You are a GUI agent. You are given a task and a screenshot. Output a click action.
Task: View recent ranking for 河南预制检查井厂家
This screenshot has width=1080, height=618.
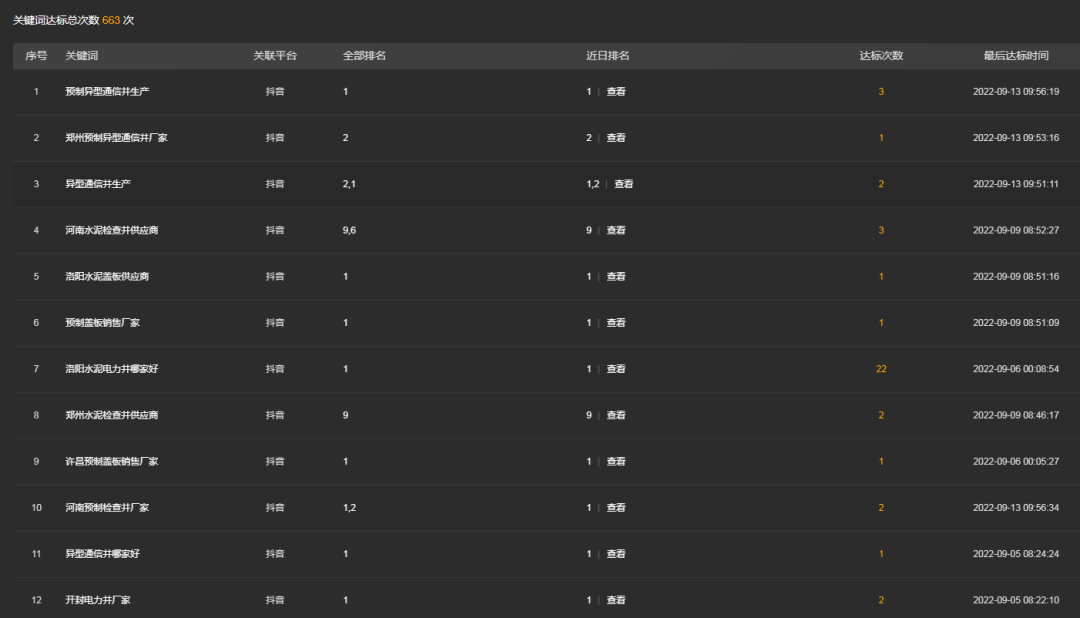(616, 508)
